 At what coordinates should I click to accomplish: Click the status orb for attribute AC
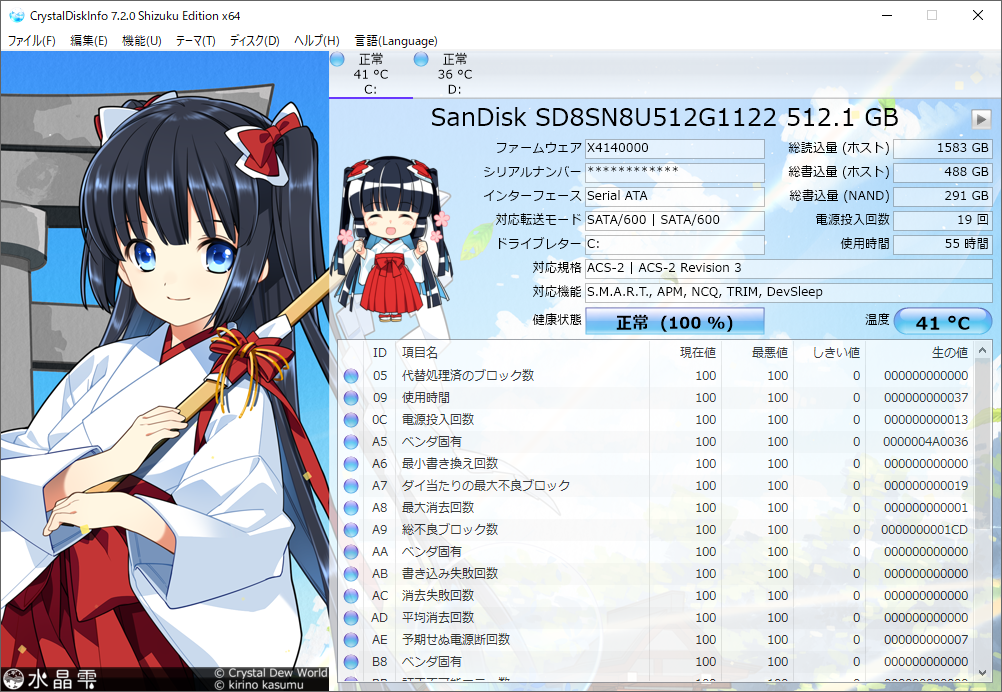(351, 596)
